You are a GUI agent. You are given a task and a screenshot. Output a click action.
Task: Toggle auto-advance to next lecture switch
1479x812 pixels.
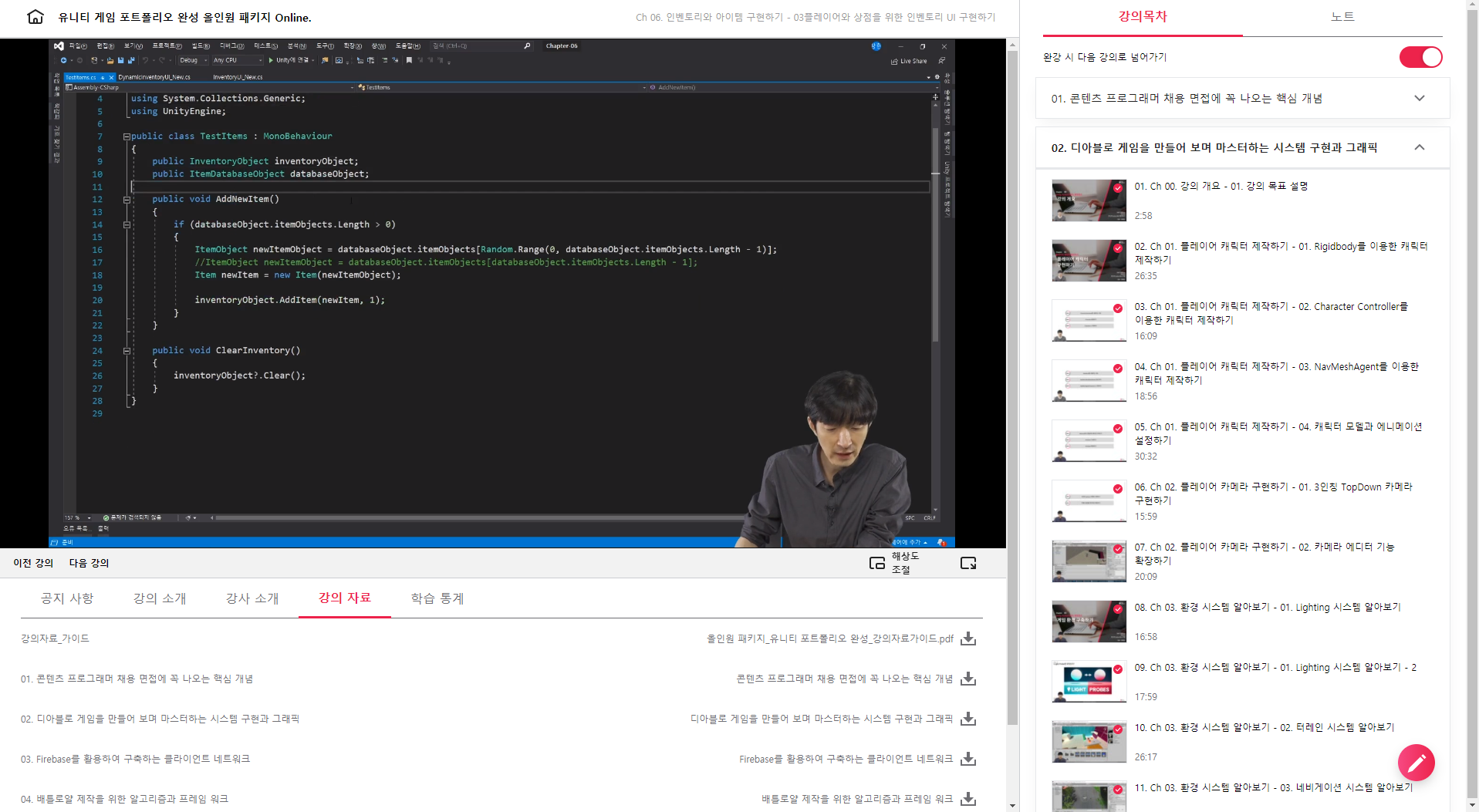1420,57
